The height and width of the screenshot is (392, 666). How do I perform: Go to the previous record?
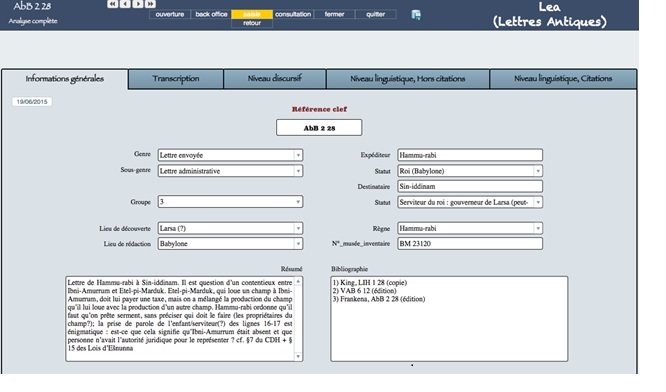[x=125, y=4]
